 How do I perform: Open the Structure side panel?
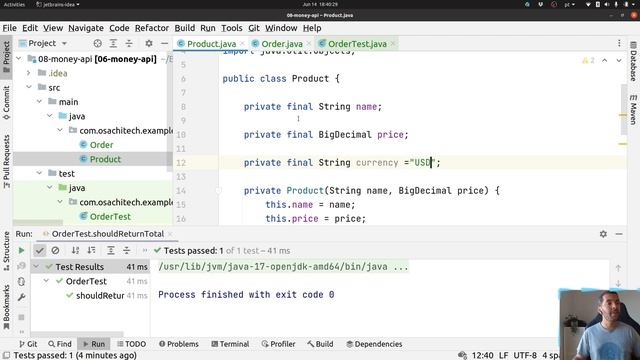[x=6, y=251]
